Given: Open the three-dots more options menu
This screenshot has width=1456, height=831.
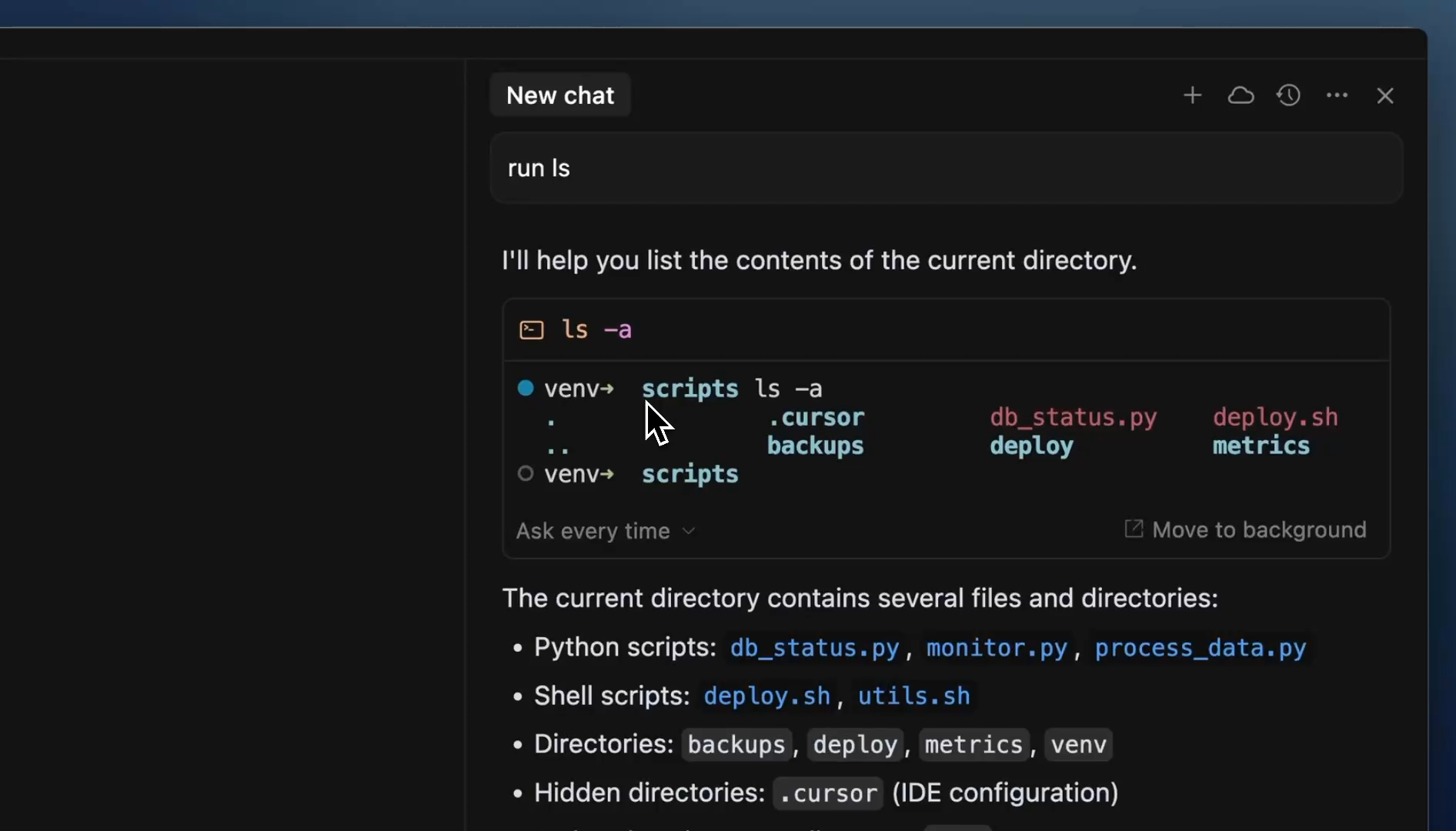Looking at the screenshot, I should coord(1337,95).
